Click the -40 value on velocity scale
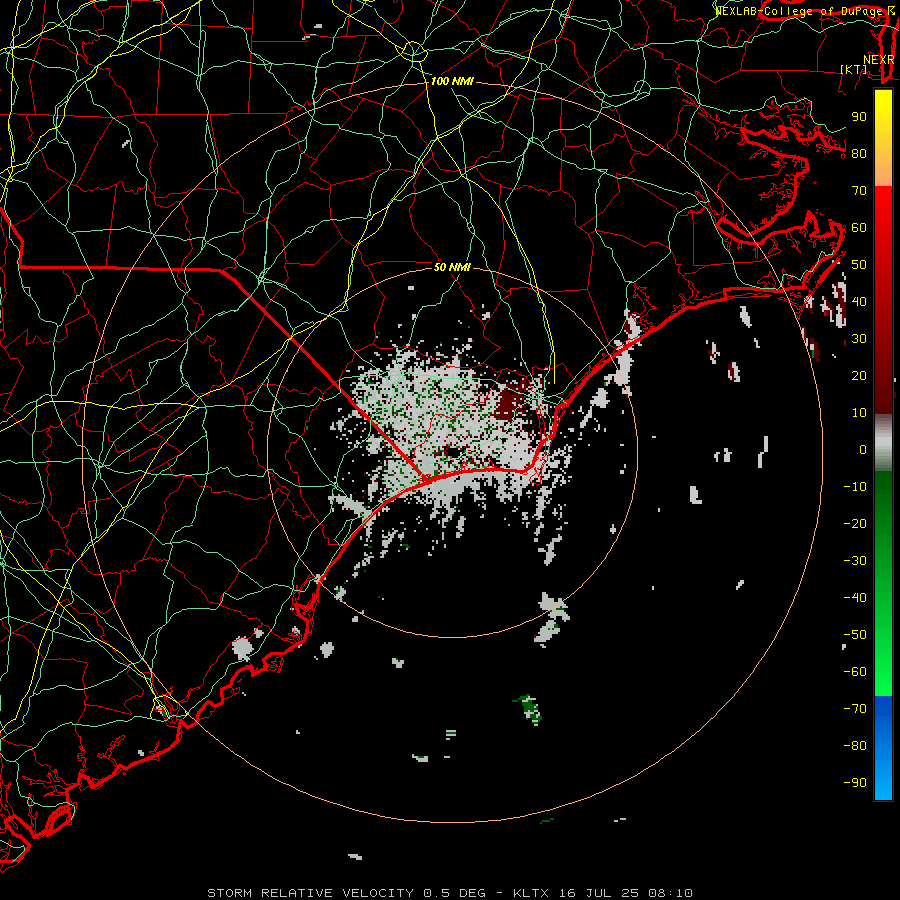 (855, 598)
